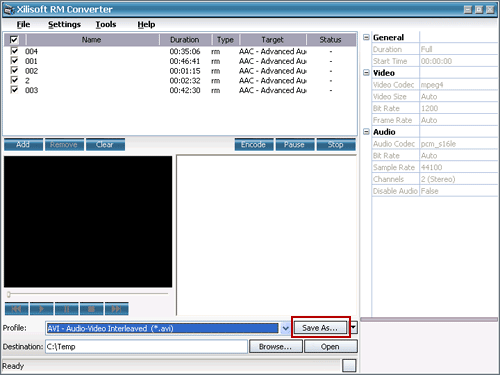
Task: Sort by the Duration column header
Action: point(185,40)
